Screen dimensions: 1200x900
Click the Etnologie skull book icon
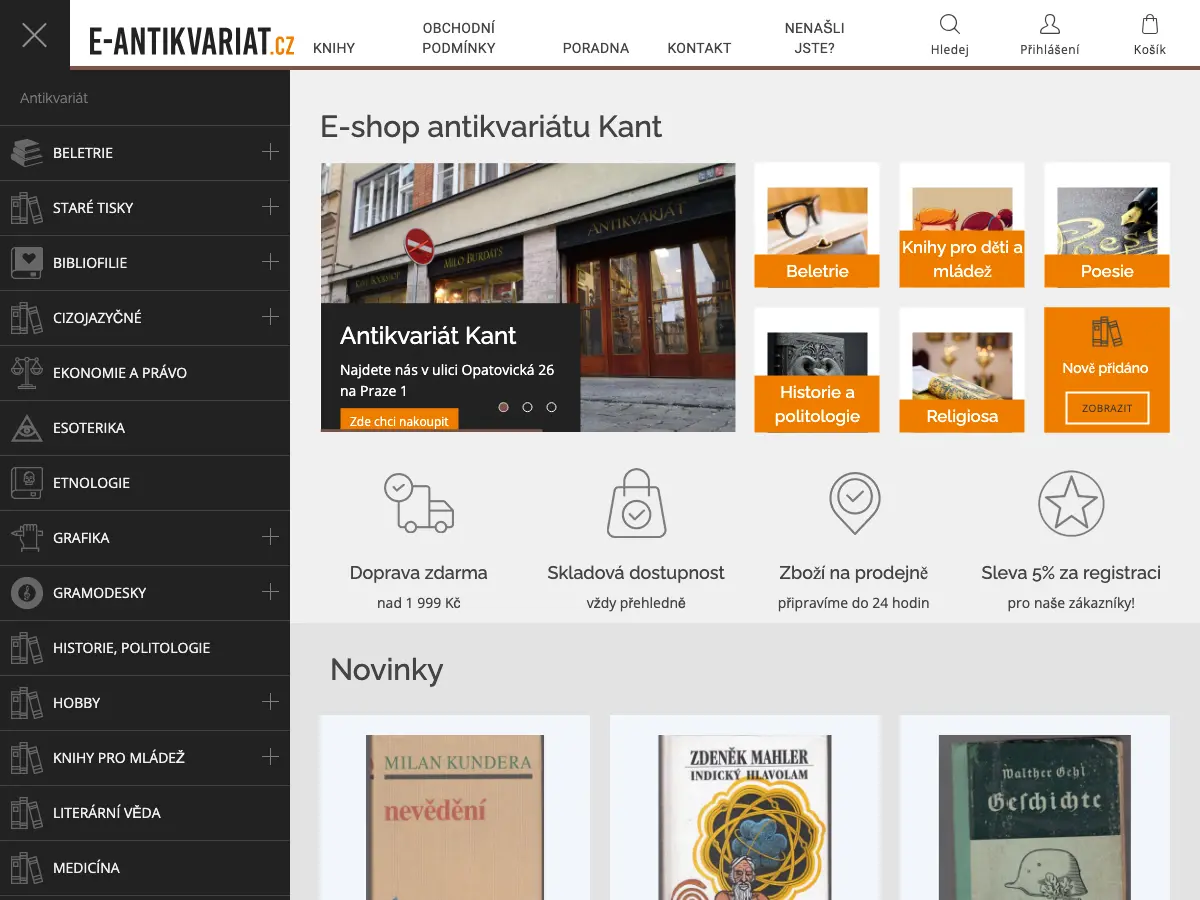26,483
